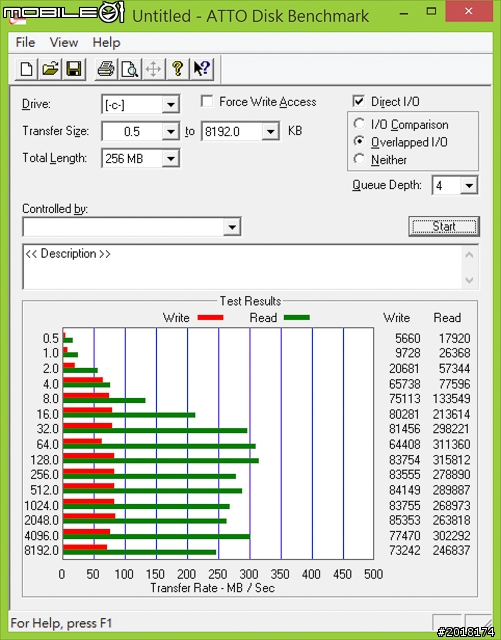Click the write value 85353
The width and height of the screenshot is (501, 640).
pos(404,520)
